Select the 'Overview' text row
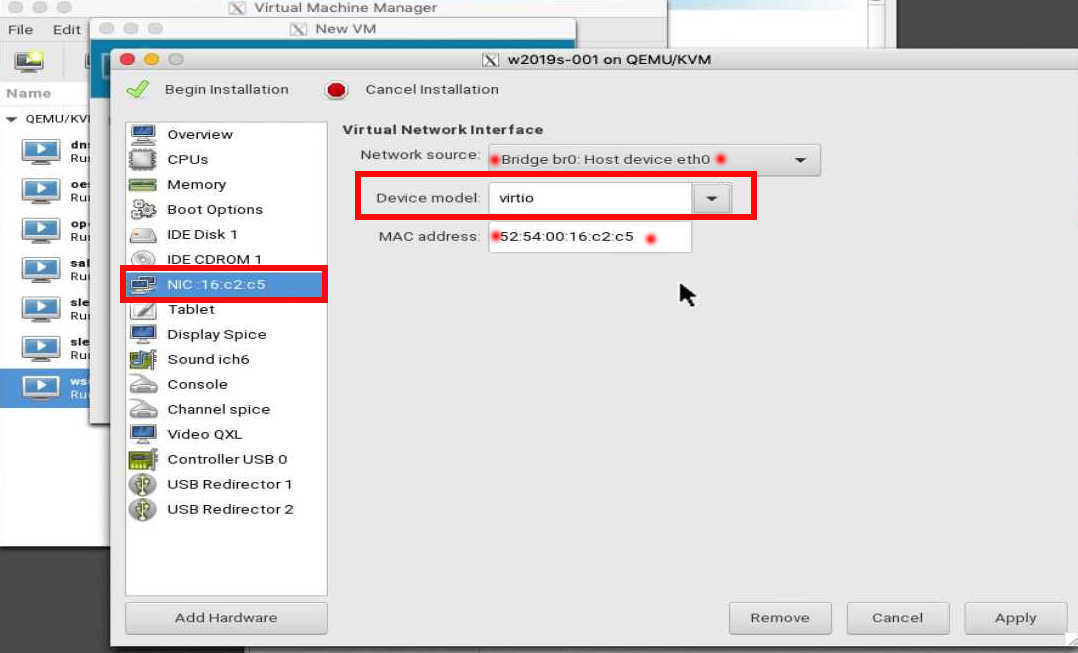 [200, 135]
